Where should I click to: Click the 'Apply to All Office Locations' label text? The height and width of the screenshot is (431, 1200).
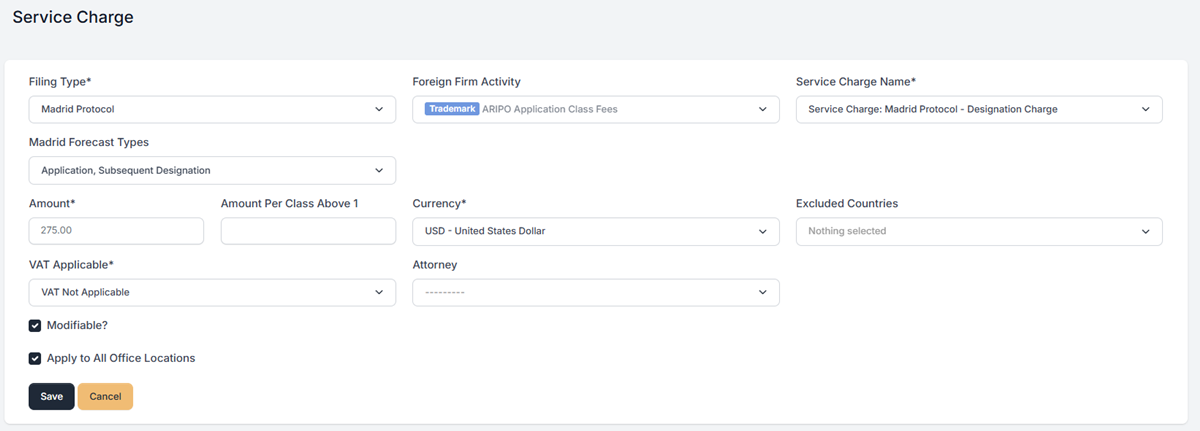coord(120,358)
